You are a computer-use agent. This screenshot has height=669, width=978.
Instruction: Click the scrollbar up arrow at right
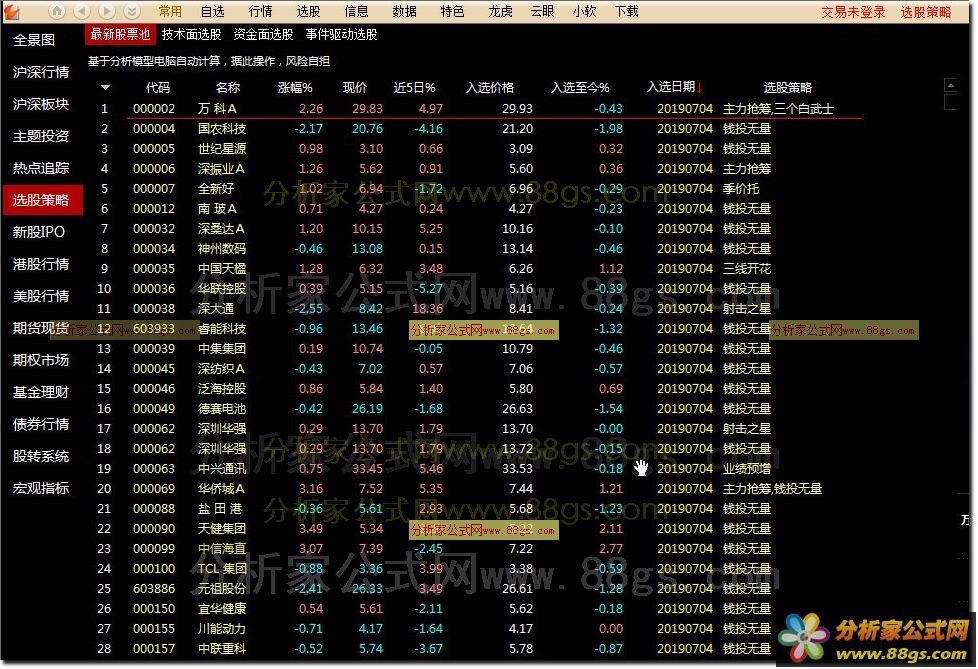click(951, 85)
